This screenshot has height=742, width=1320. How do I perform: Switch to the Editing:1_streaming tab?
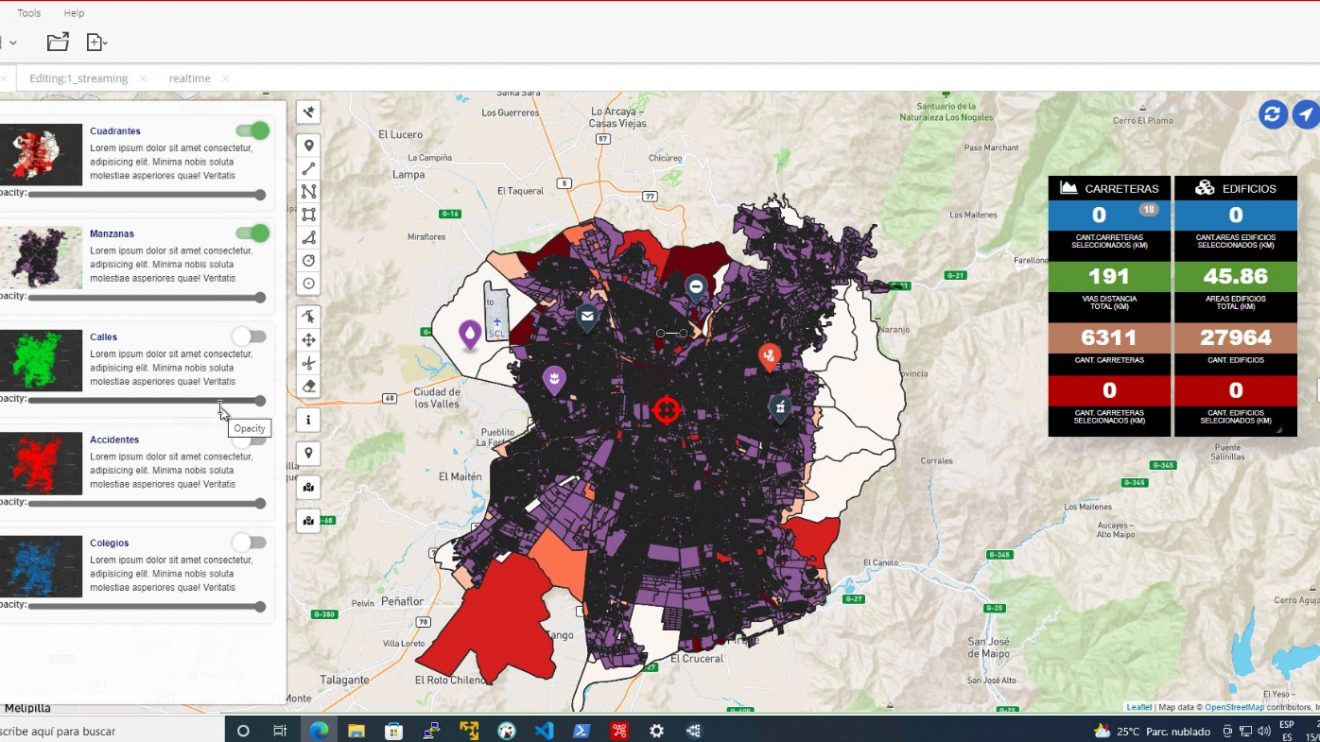(x=79, y=78)
